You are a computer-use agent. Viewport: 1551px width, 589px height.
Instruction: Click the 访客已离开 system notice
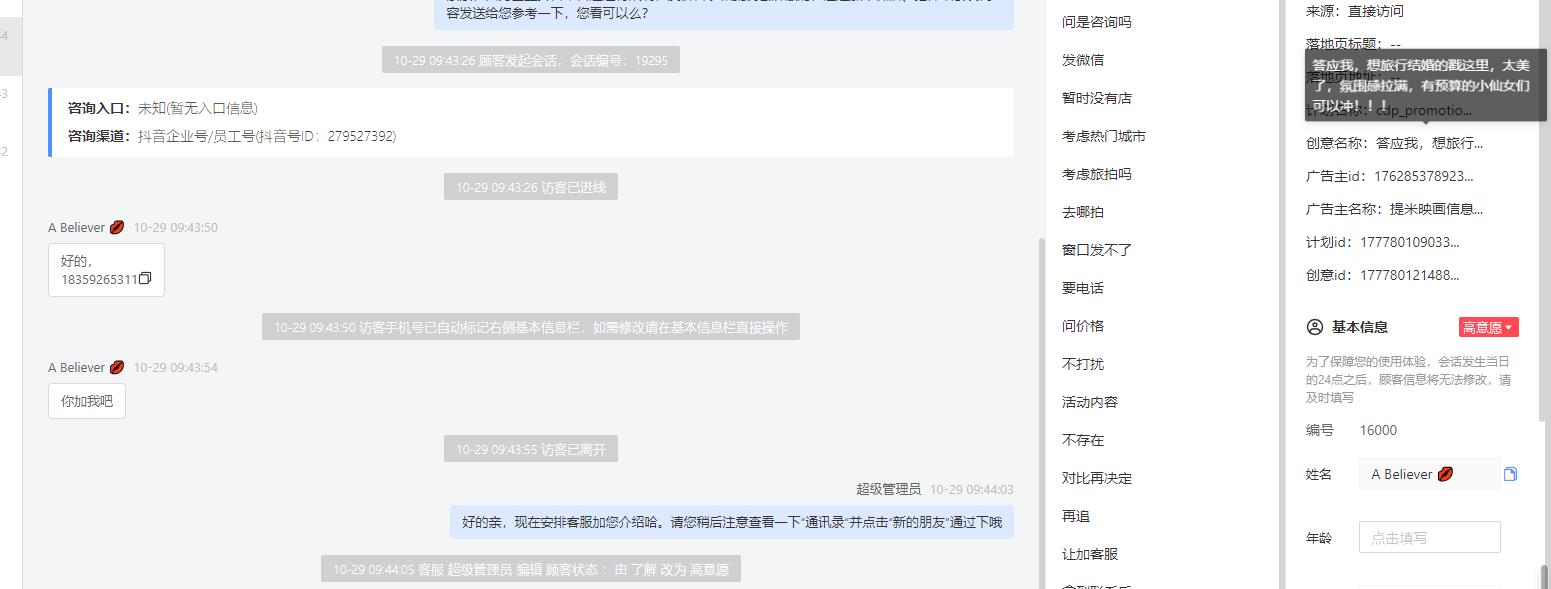[x=531, y=449]
